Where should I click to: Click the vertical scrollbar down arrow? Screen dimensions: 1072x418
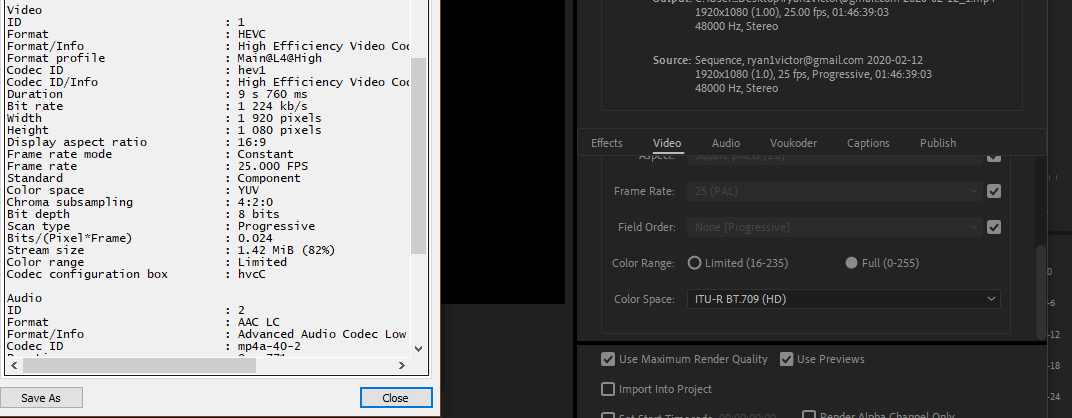pos(419,348)
